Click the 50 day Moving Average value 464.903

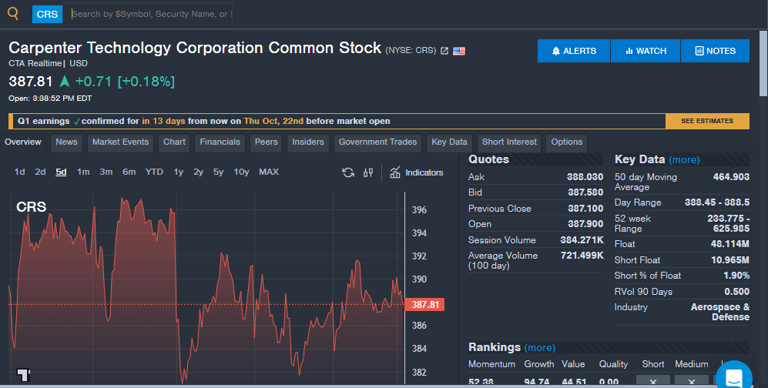(x=731, y=177)
